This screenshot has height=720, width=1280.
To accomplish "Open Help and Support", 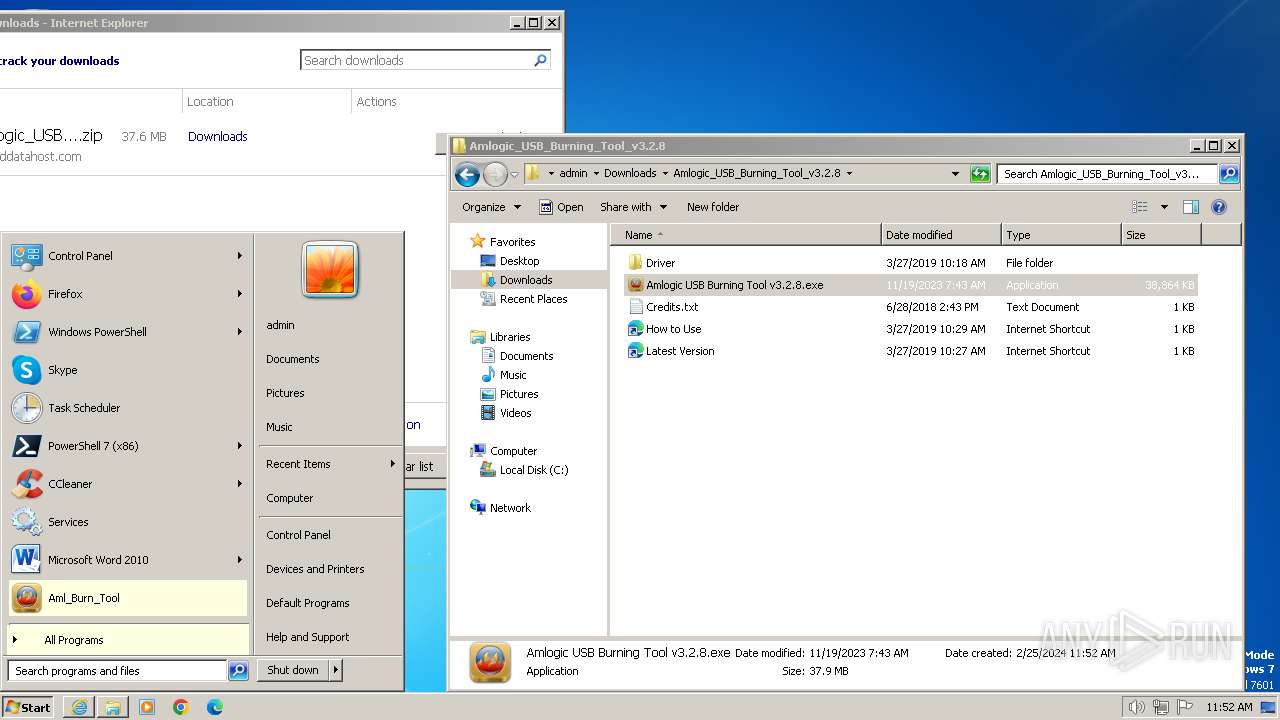I will point(308,637).
